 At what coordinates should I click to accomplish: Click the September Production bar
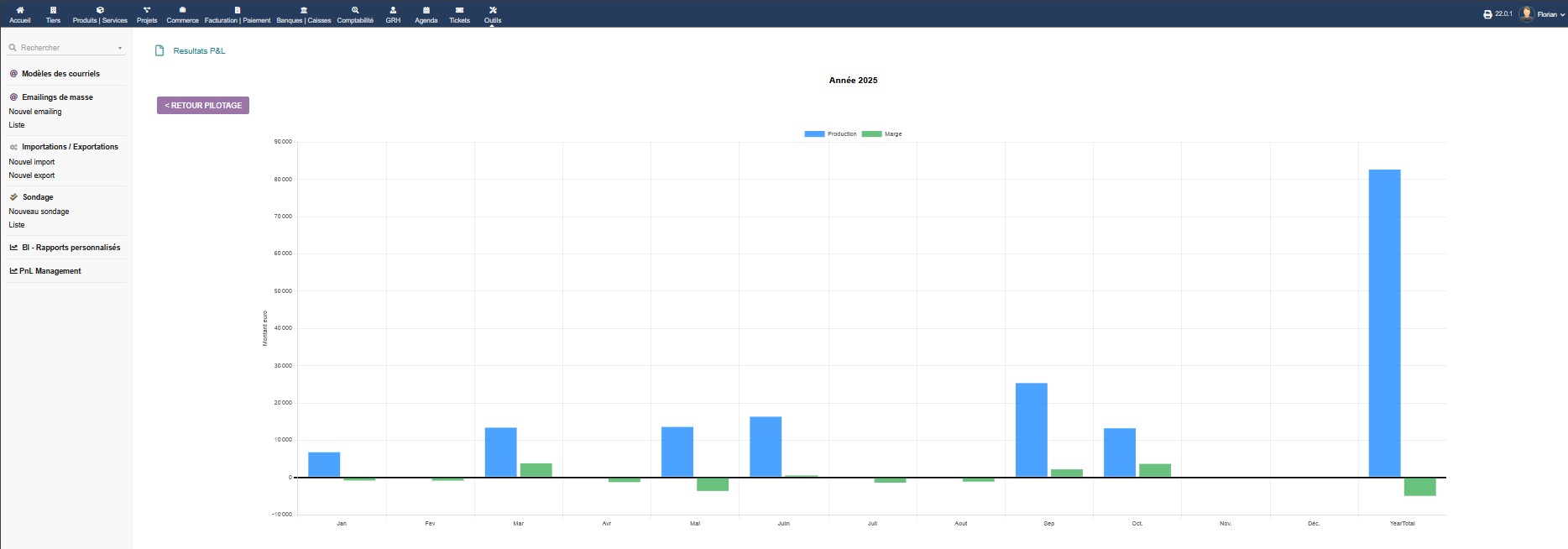(1032, 431)
